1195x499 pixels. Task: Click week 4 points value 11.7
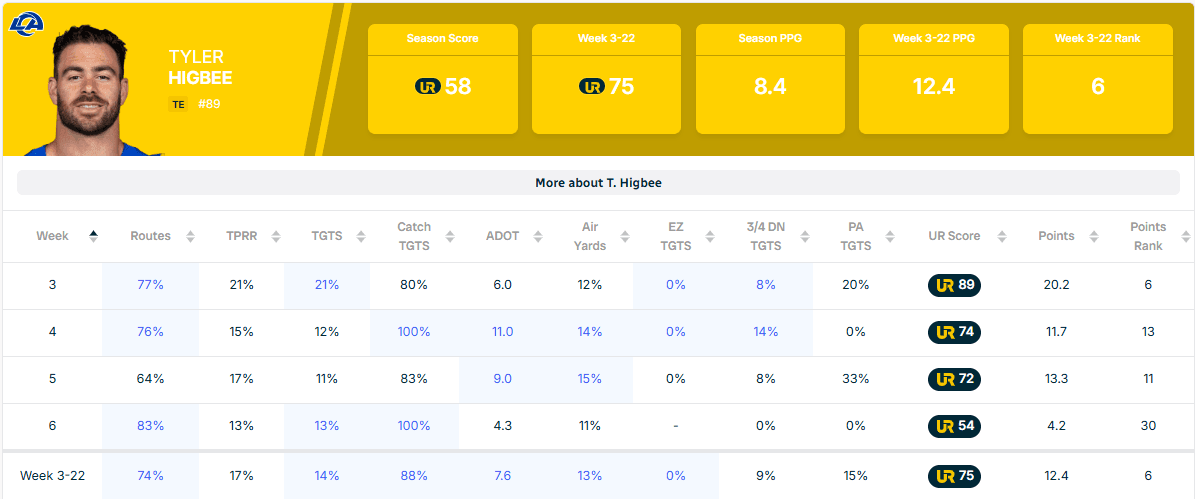click(x=1056, y=332)
